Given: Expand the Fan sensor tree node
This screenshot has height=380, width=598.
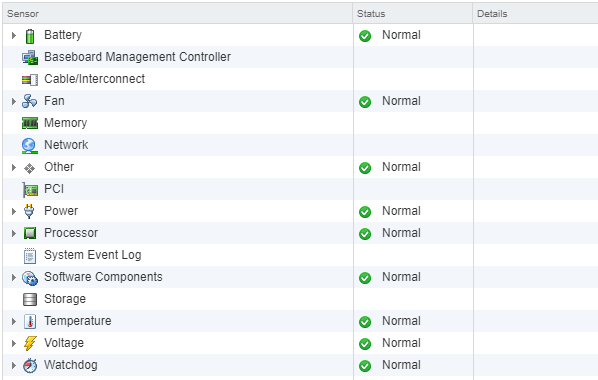Looking at the screenshot, I should point(14,101).
